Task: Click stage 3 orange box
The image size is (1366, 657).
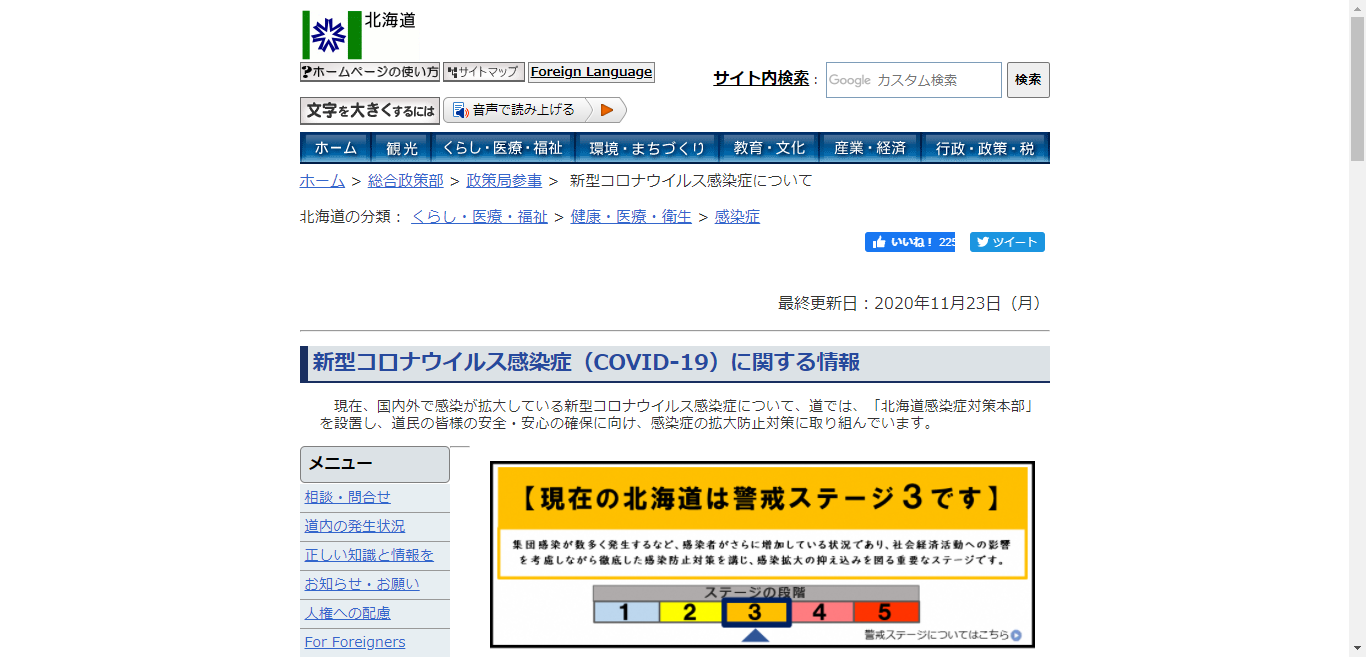Action: tap(756, 612)
